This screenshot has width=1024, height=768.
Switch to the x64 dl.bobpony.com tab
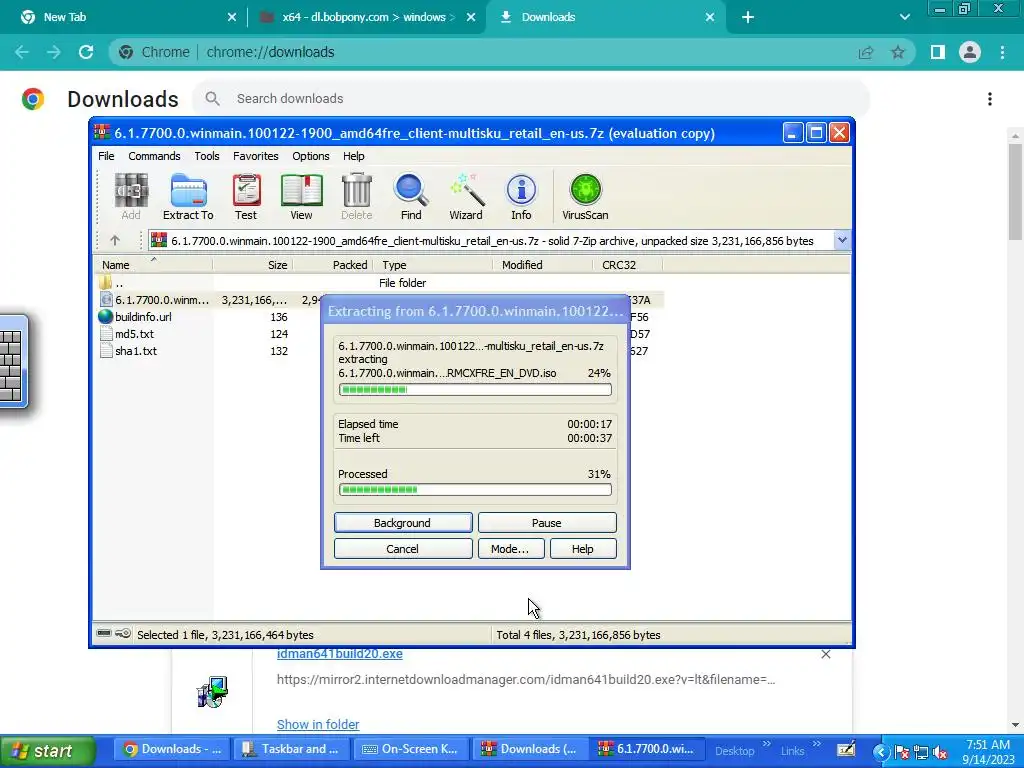pyautogui.click(x=366, y=17)
